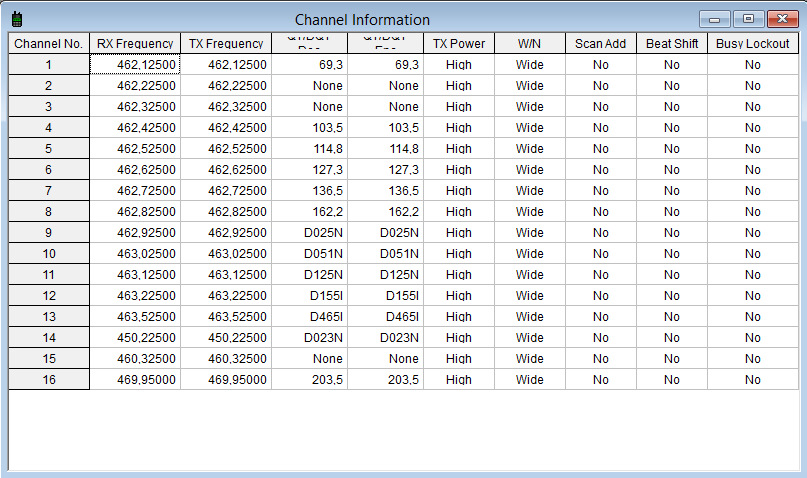
Task: Click the RX Frequency column header
Action: pos(135,44)
